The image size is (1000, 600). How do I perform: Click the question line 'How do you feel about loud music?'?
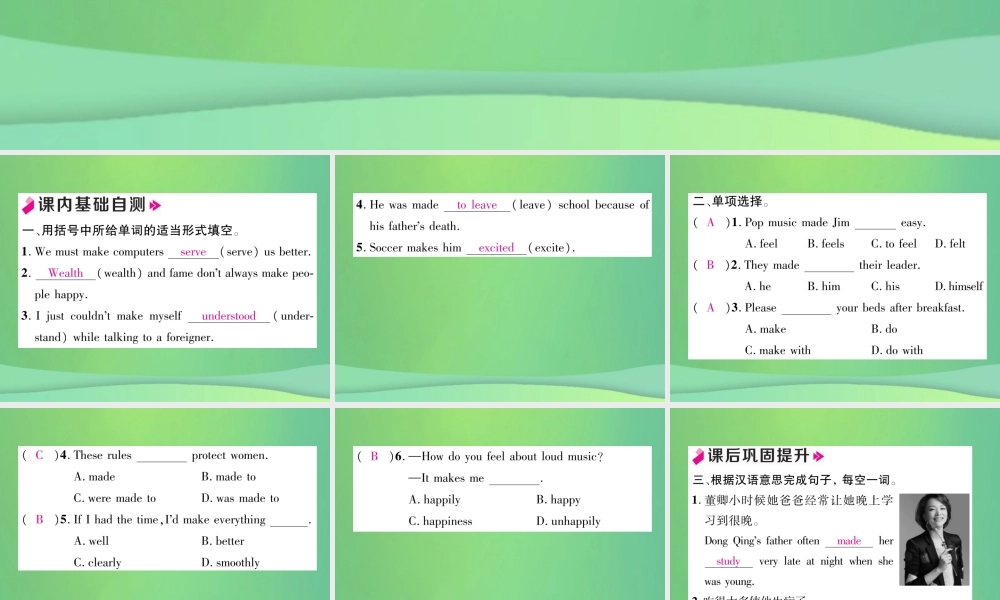[506, 457]
